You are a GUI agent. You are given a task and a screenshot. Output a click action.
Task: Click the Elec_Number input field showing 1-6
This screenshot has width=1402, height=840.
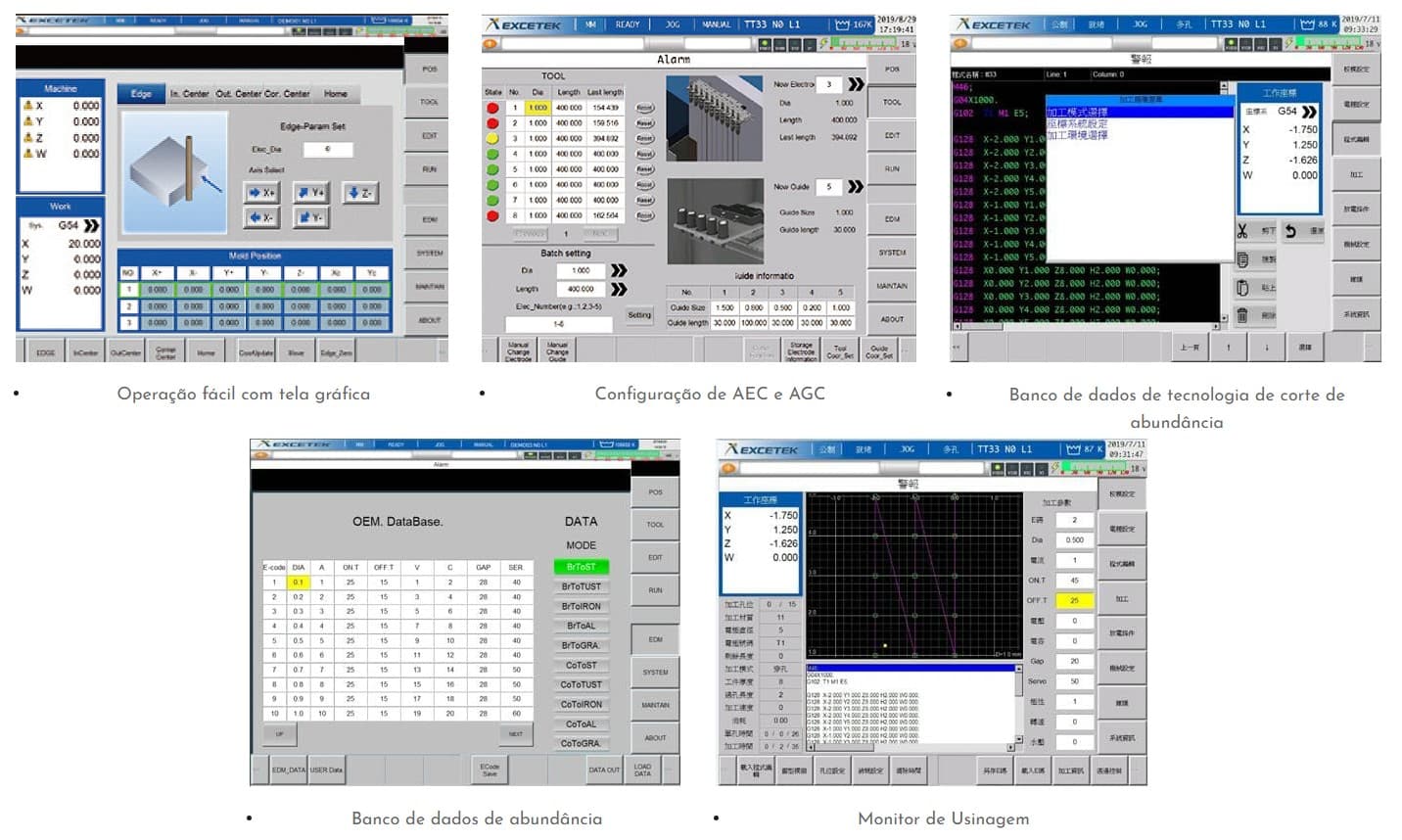(558, 324)
